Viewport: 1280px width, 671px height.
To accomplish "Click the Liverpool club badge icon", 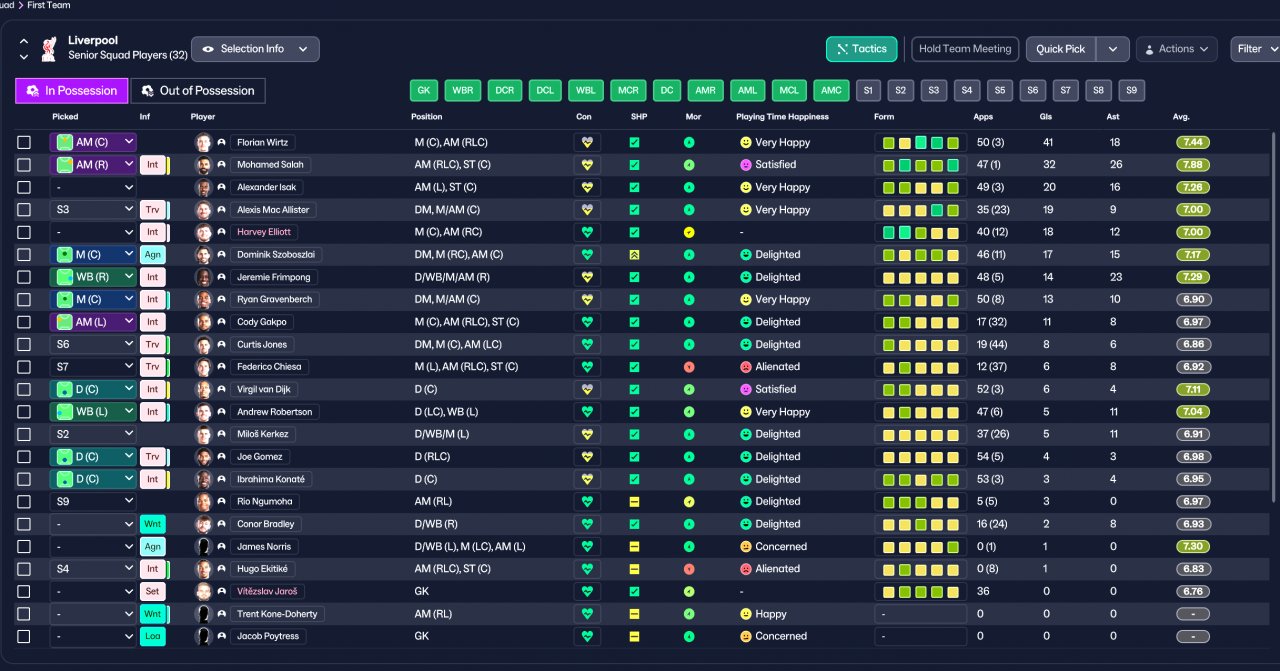I will coord(48,48).
